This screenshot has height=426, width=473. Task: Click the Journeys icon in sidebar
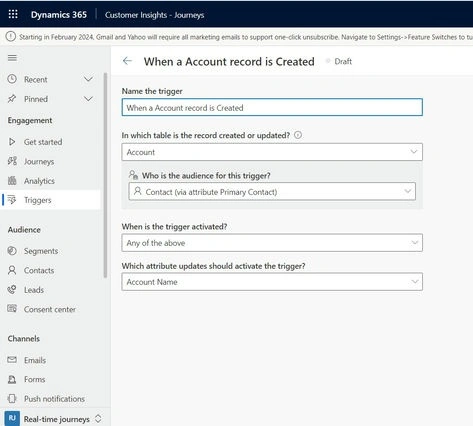tap(12, 161)
